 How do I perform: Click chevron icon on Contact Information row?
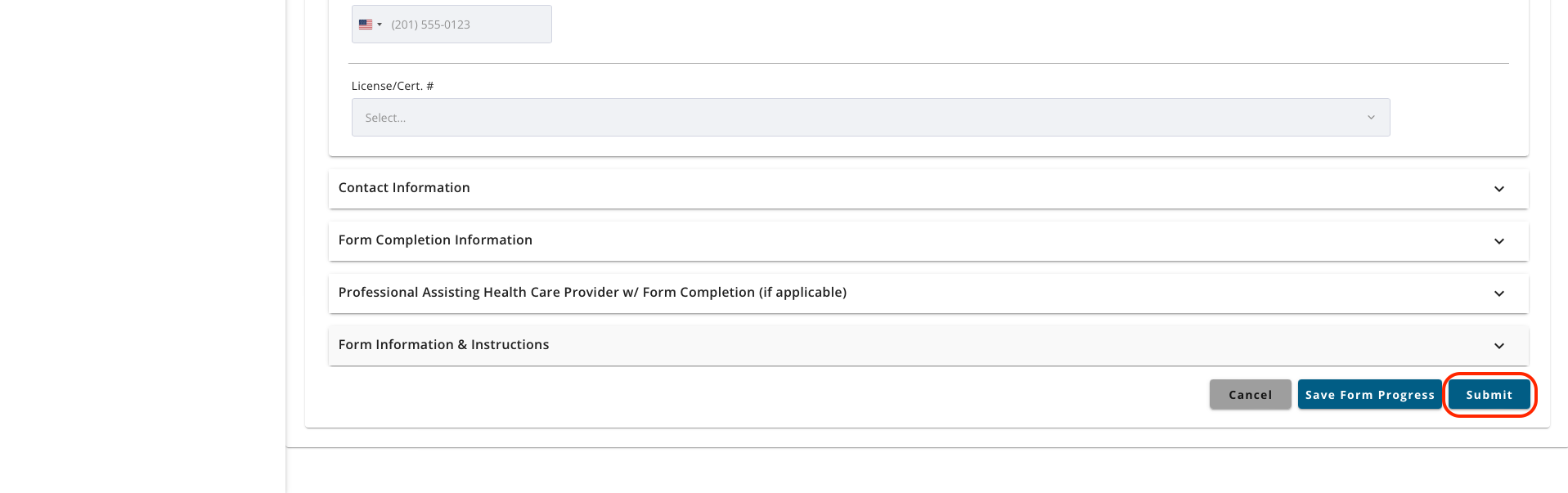[x=1498, y=189]
